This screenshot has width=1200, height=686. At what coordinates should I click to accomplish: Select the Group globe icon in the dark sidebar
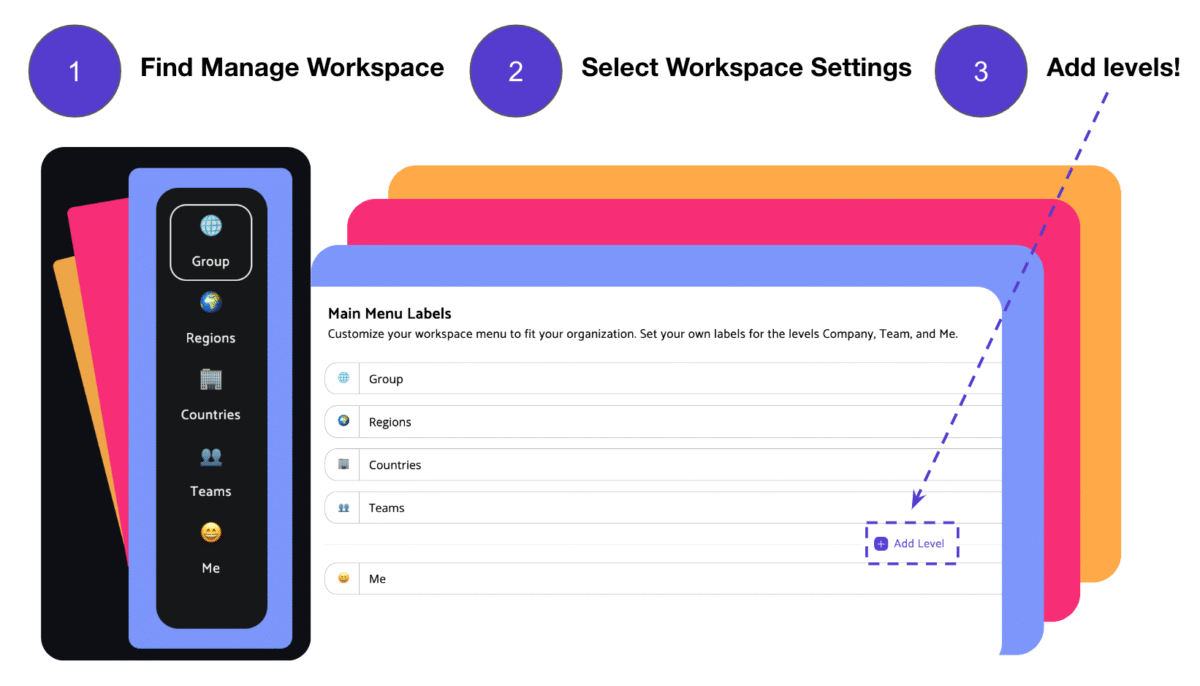click(211, 227)
